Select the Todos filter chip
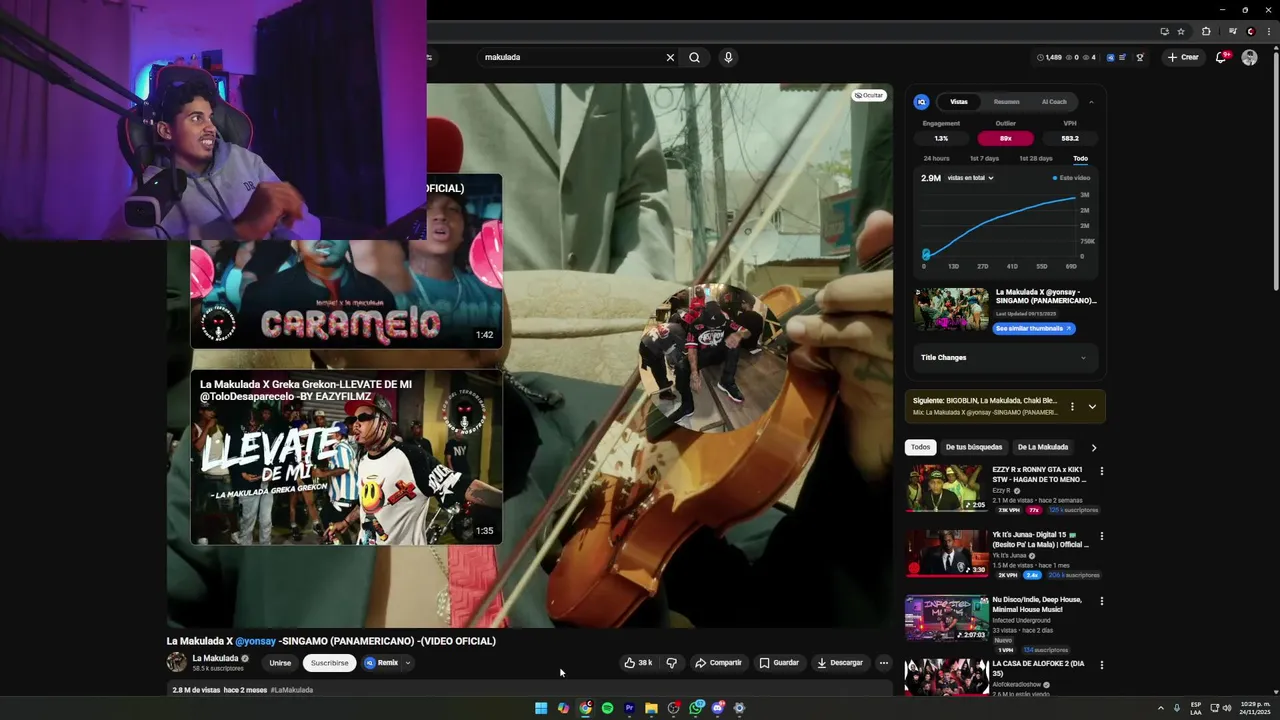Image resolution: width=1280 pixels, height=720 pixels. coord(920,447)
